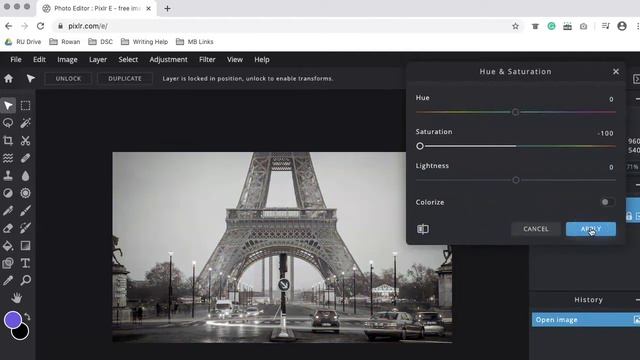Select the Marquee selection tool
Screen dimensions: 640x360
[25, 105]
